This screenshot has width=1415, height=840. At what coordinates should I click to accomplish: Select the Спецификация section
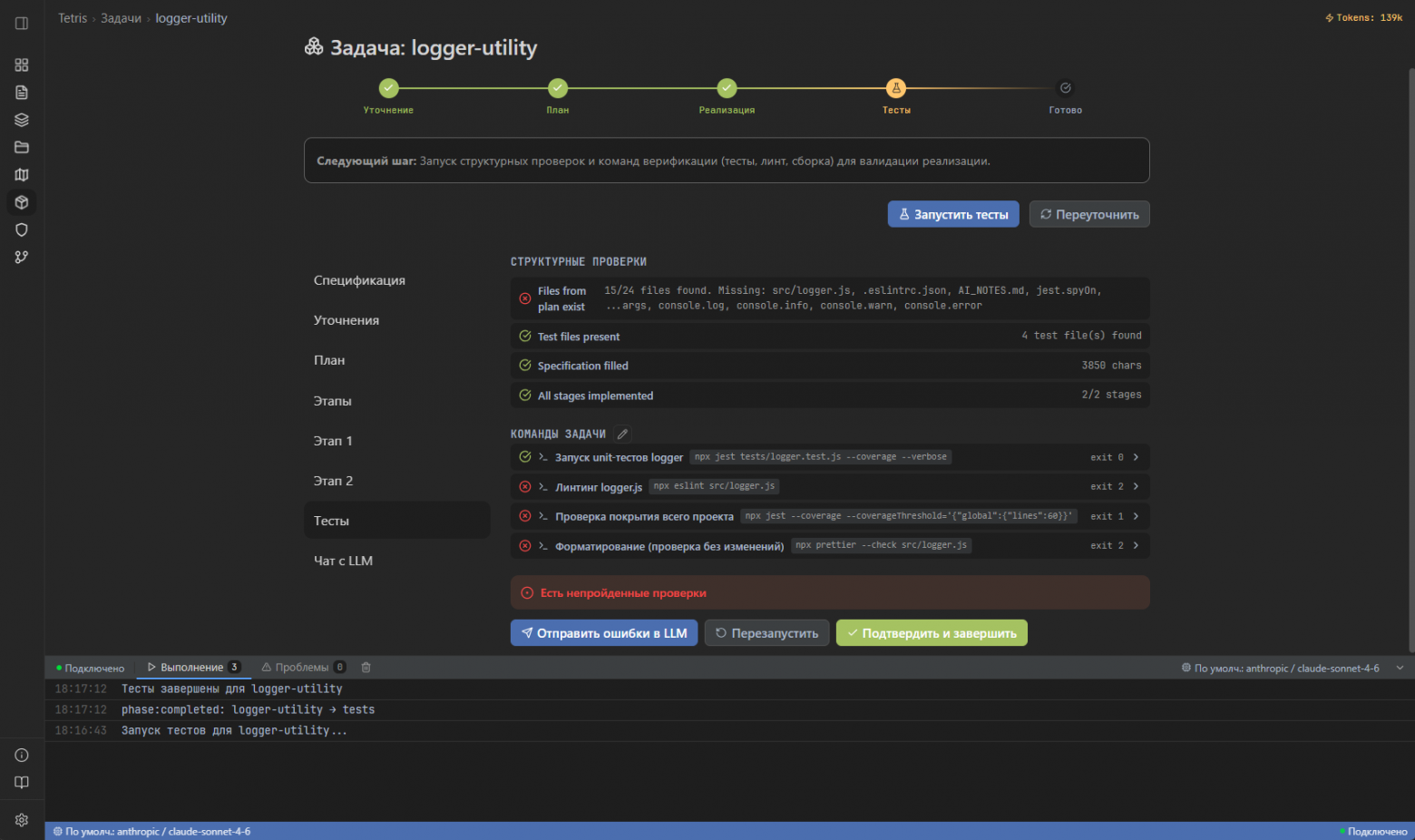coord(359,281)
